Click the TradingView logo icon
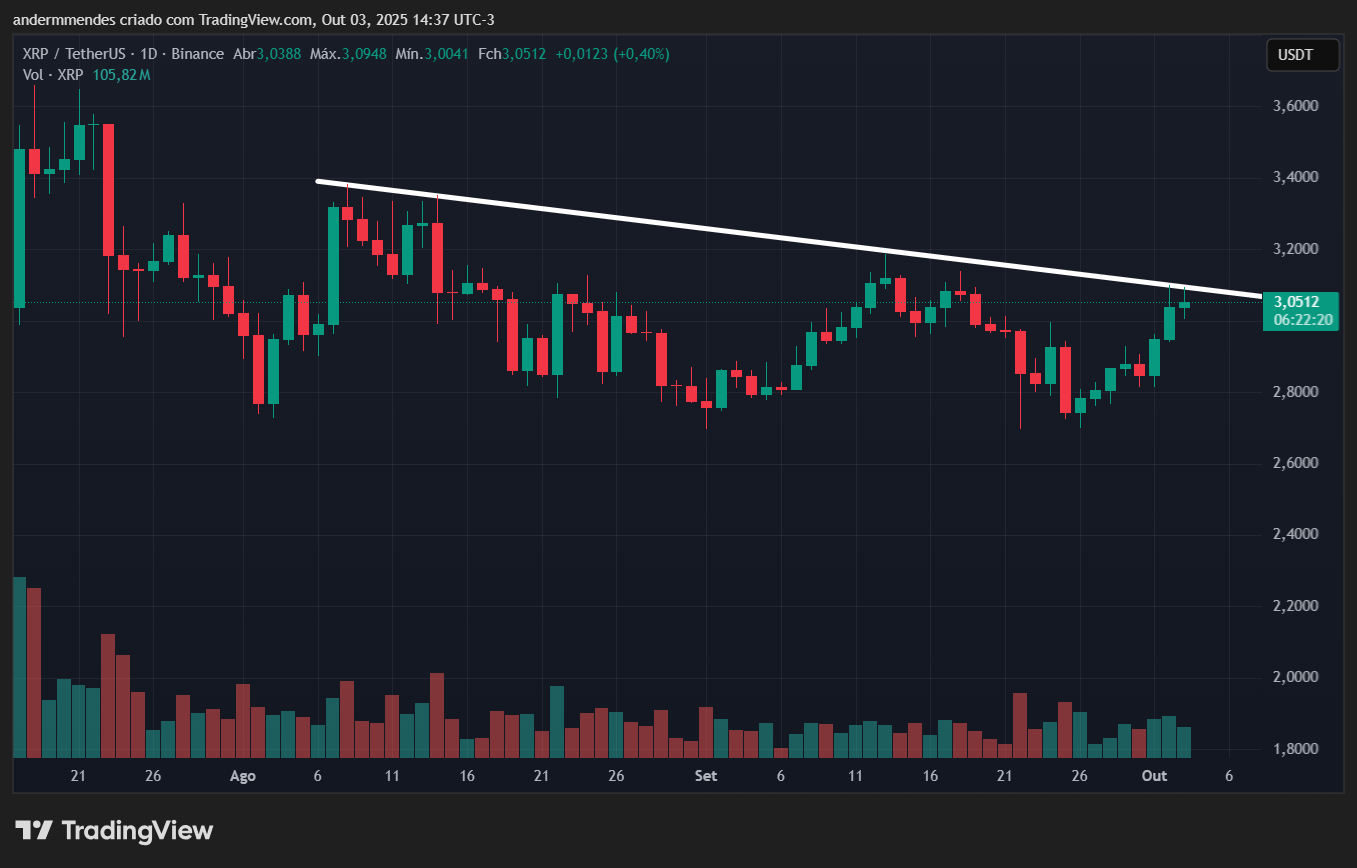The height and width of the screenshot is (868, 1357). (x=34, y=830)
